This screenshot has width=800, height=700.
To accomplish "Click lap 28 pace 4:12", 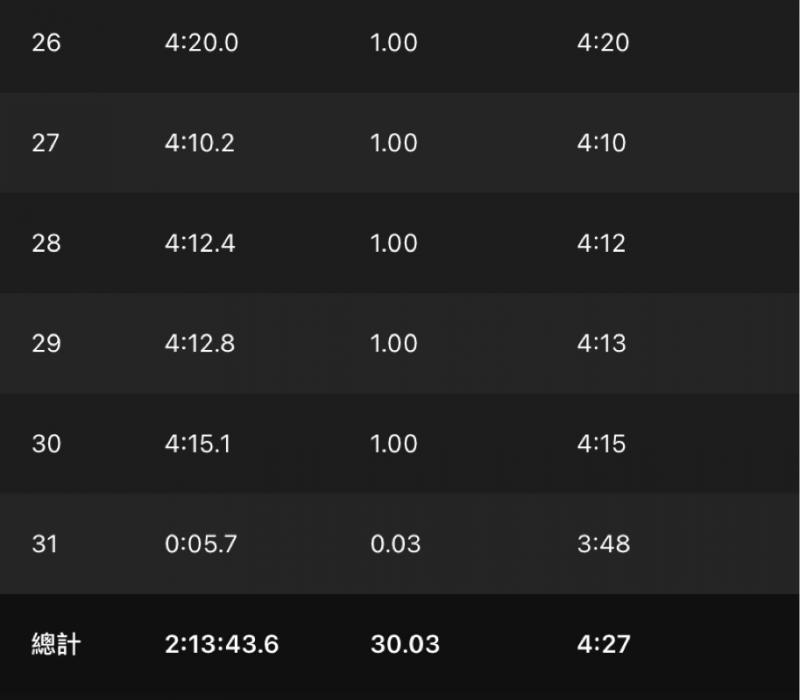I will click(602, 243).
